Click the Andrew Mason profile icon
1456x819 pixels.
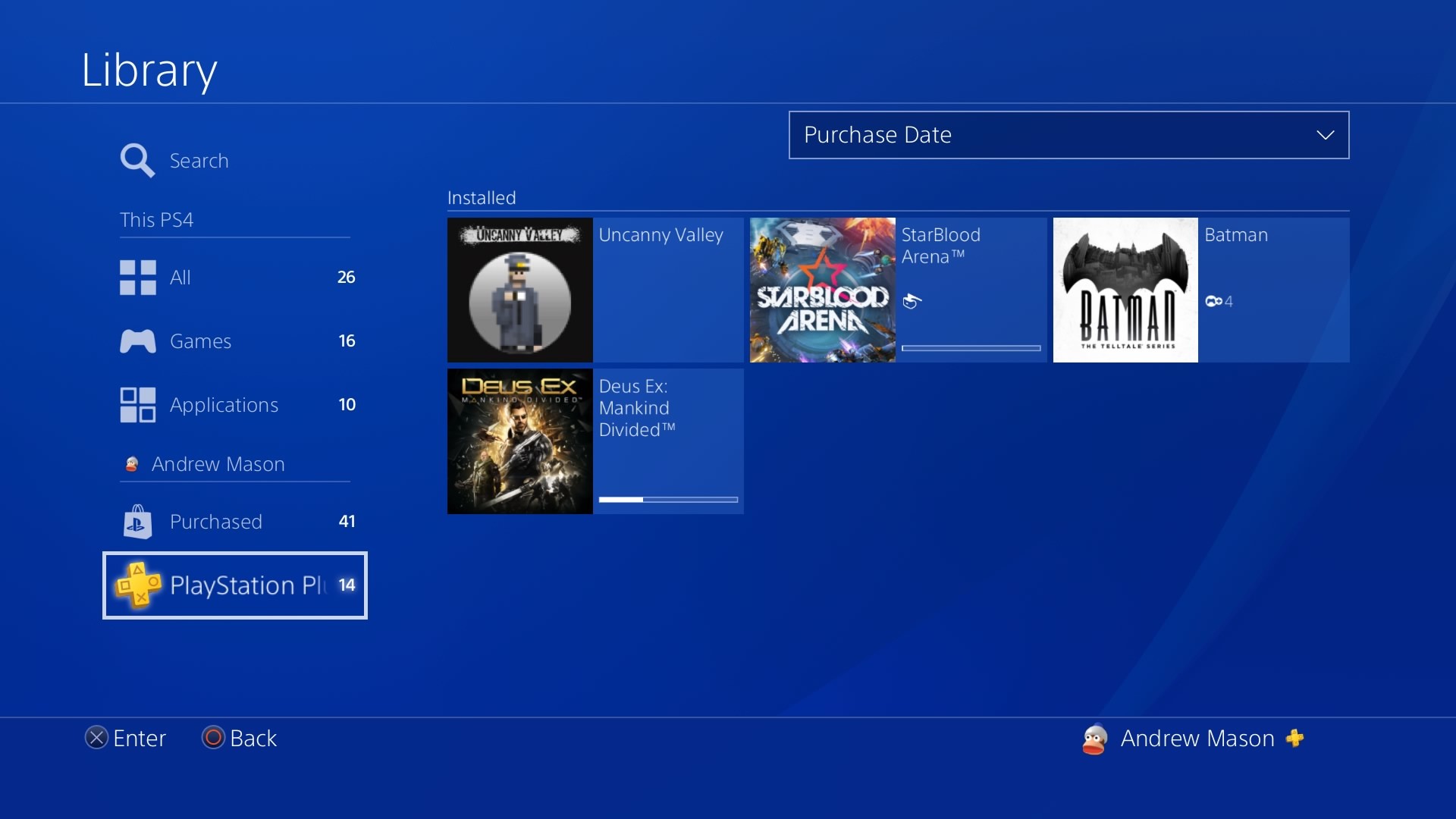click(1095, 738)
